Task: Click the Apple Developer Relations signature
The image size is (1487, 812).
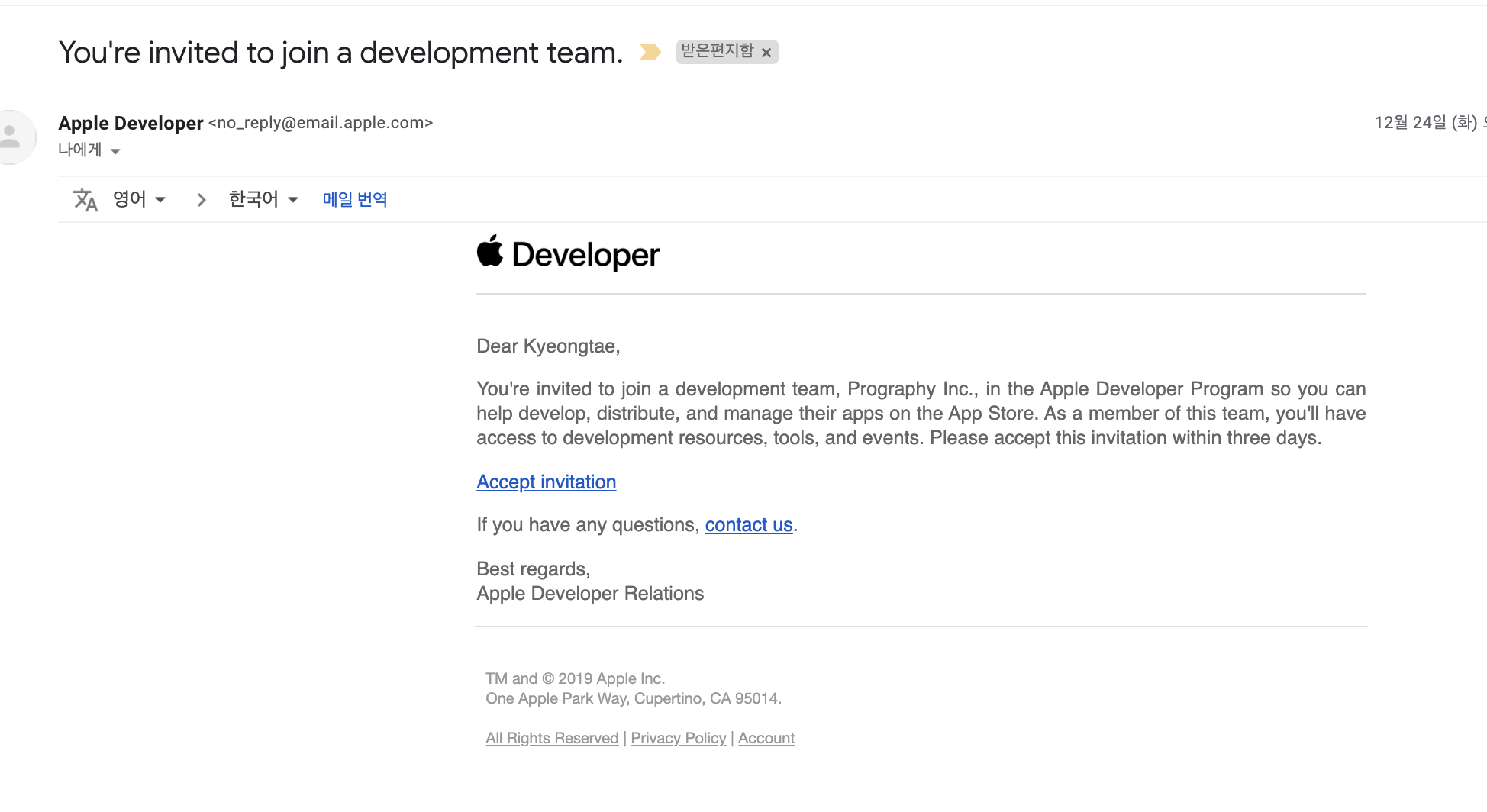Action: 590,594
